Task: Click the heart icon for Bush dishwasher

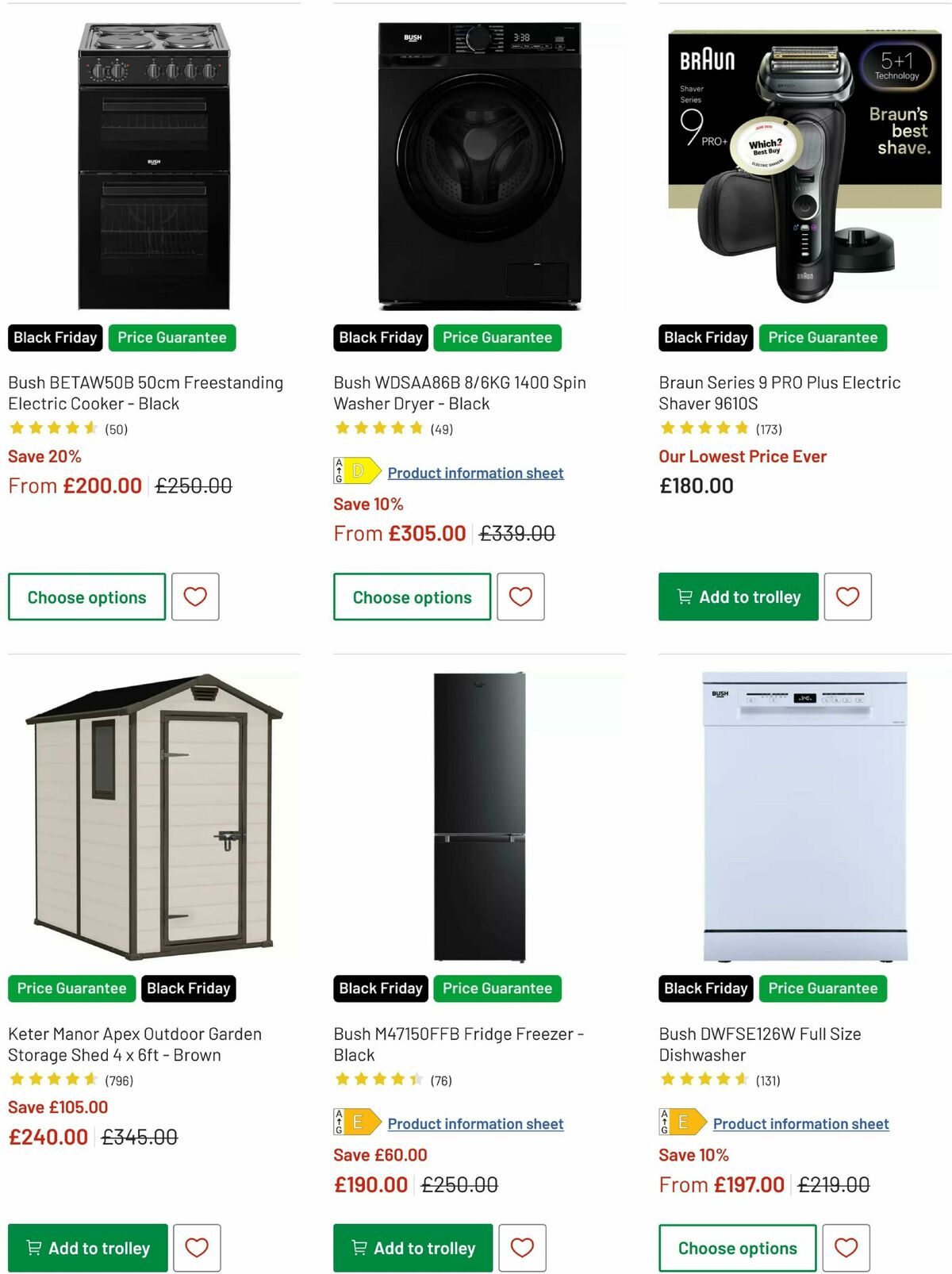Action: tap(847, 1248)
